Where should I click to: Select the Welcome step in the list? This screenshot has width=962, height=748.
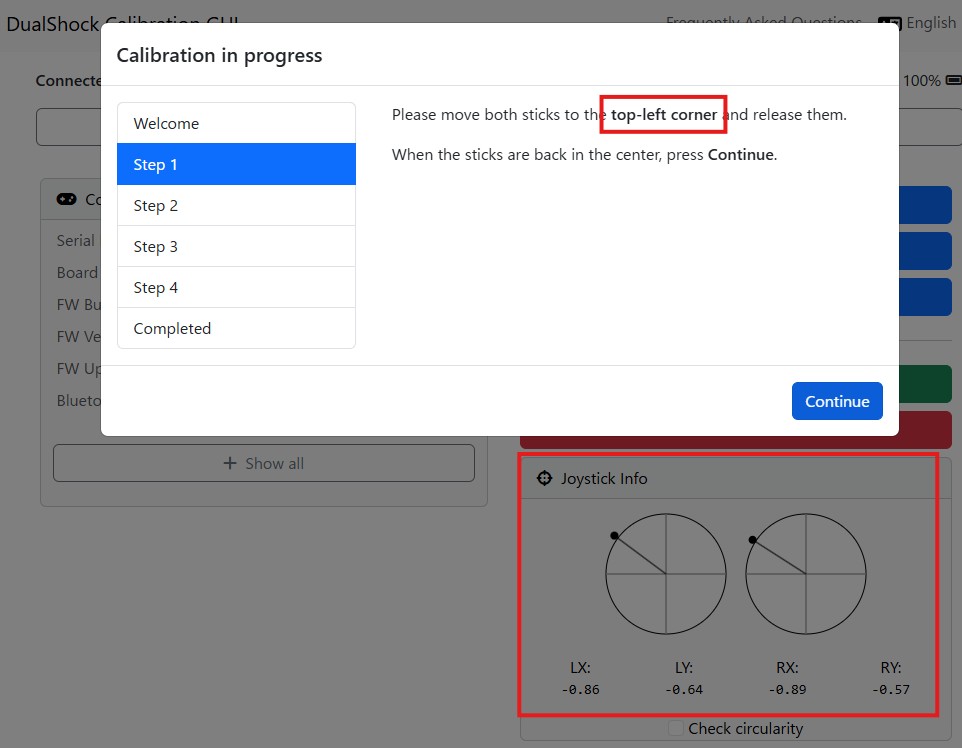236,124
